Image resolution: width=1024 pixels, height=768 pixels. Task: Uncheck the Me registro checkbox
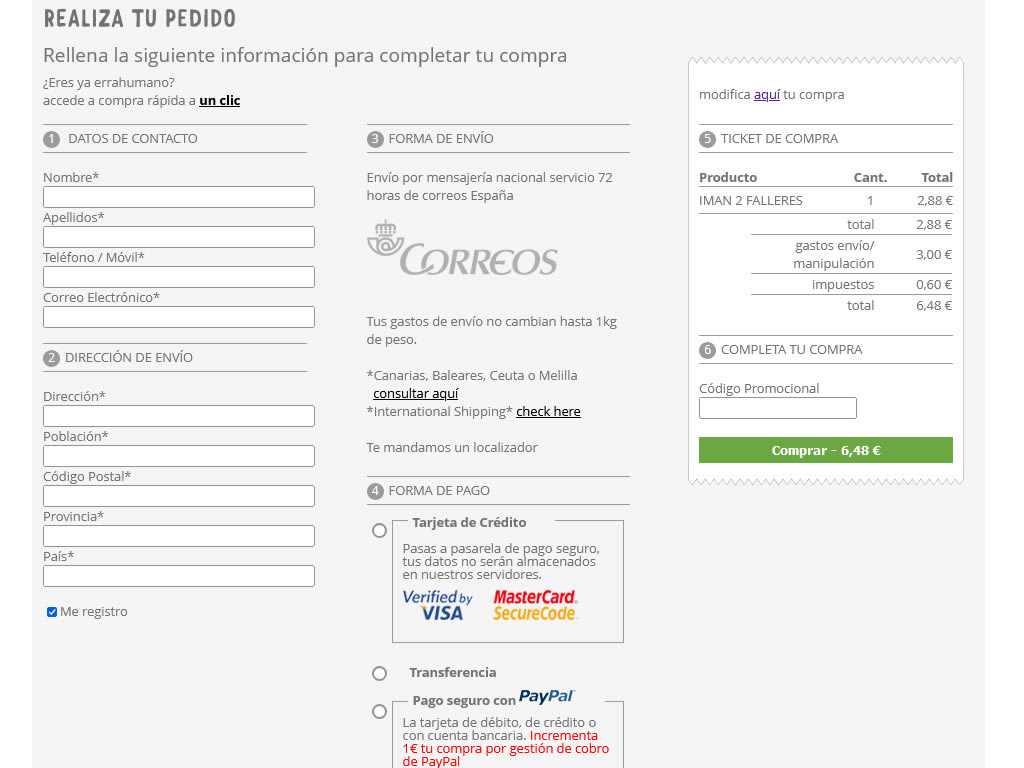tap(52, 612)
